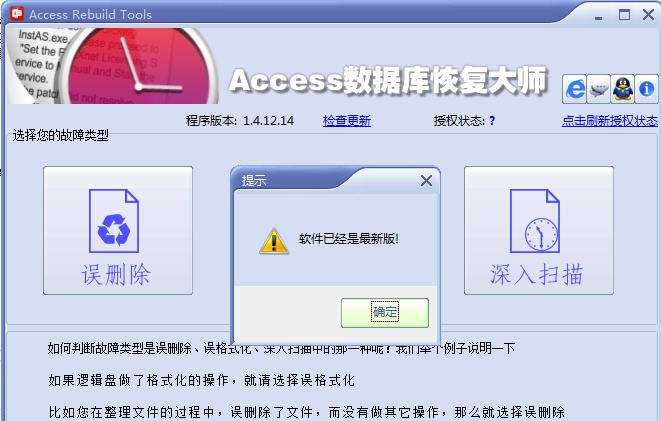Close the main Access Rebuild Tools window

pyautogui.click(x=648, y=14)
